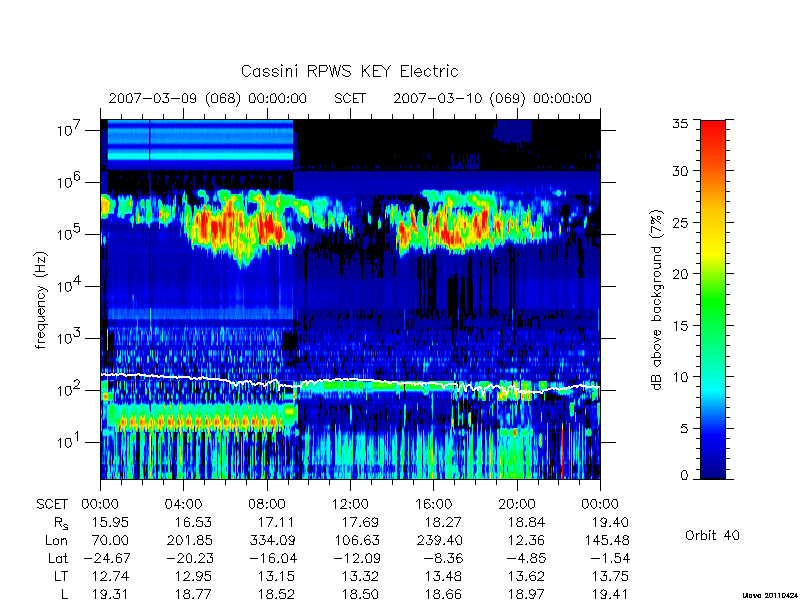
Task: Click the 16:00 time tick label
Action: (433, 505)
